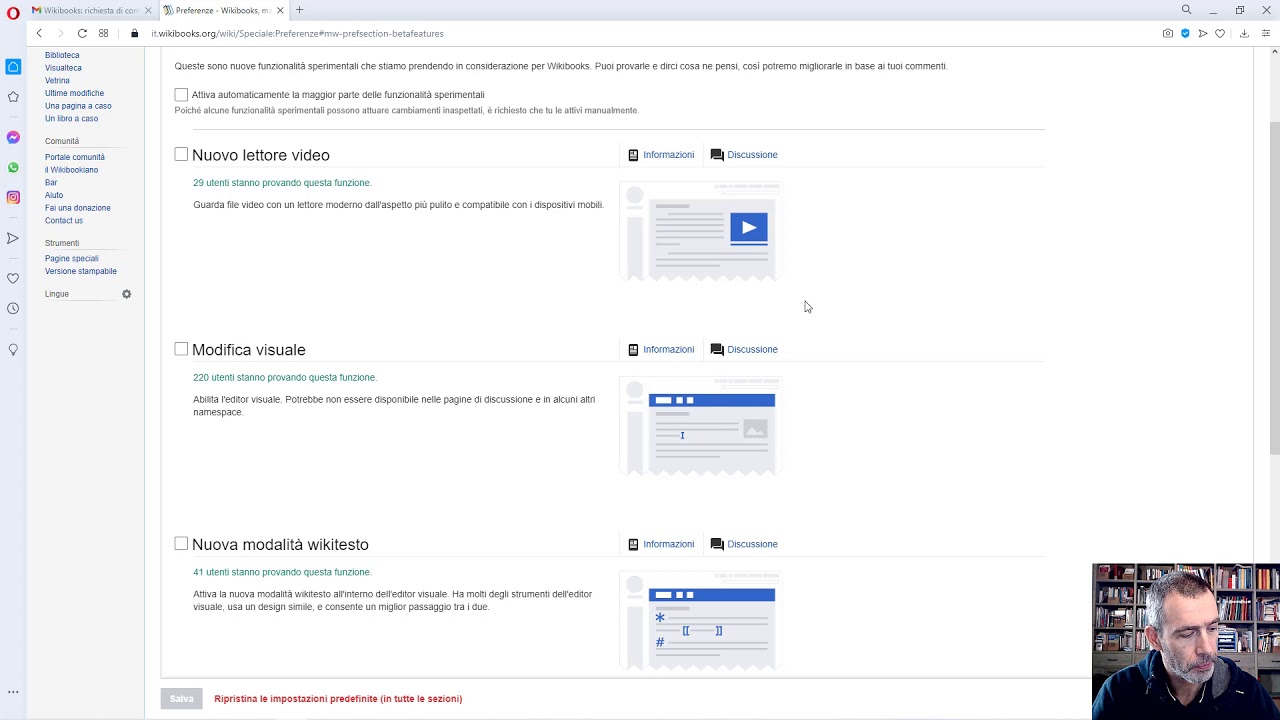Close the Wikibooks Gmail tab

coord(148,10)
